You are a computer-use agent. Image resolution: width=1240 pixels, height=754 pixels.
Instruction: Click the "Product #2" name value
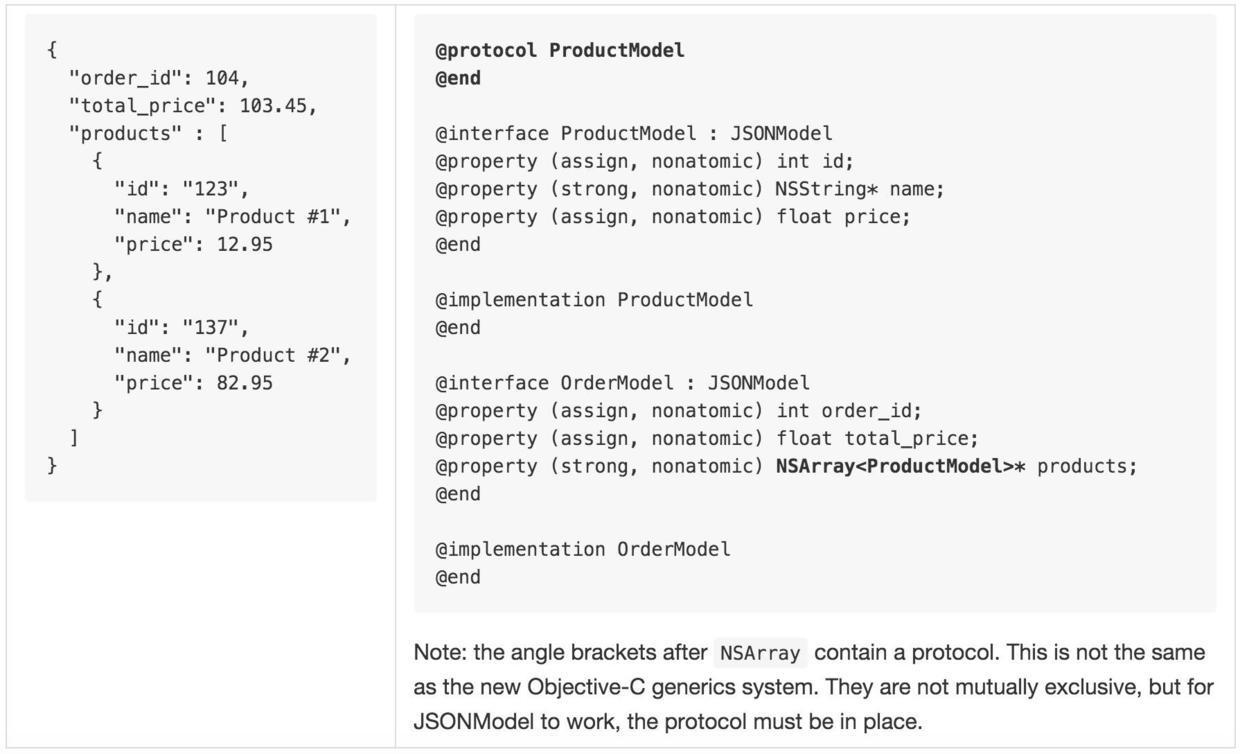point(277,355)
